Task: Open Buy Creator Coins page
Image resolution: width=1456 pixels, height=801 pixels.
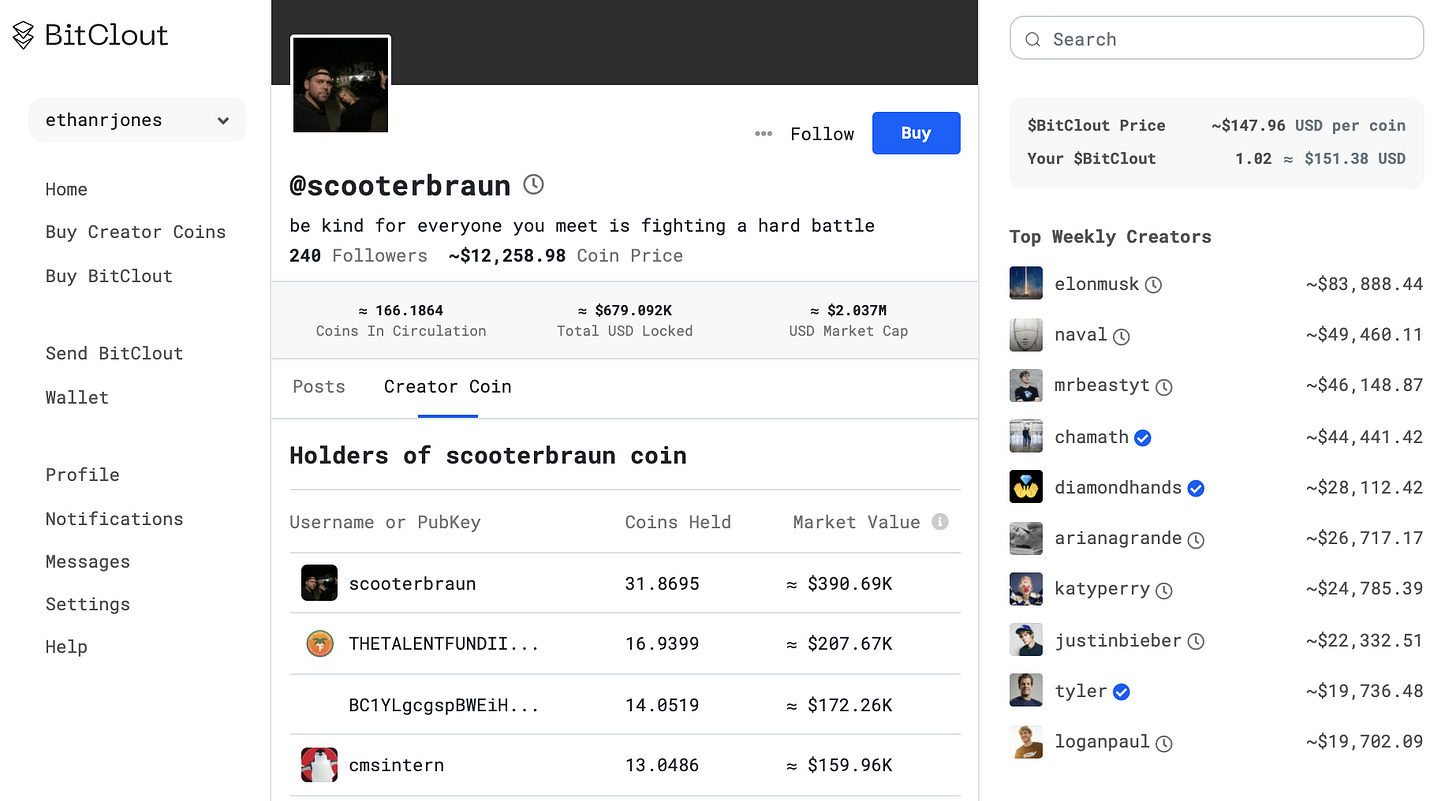Action: coord(136,232)
